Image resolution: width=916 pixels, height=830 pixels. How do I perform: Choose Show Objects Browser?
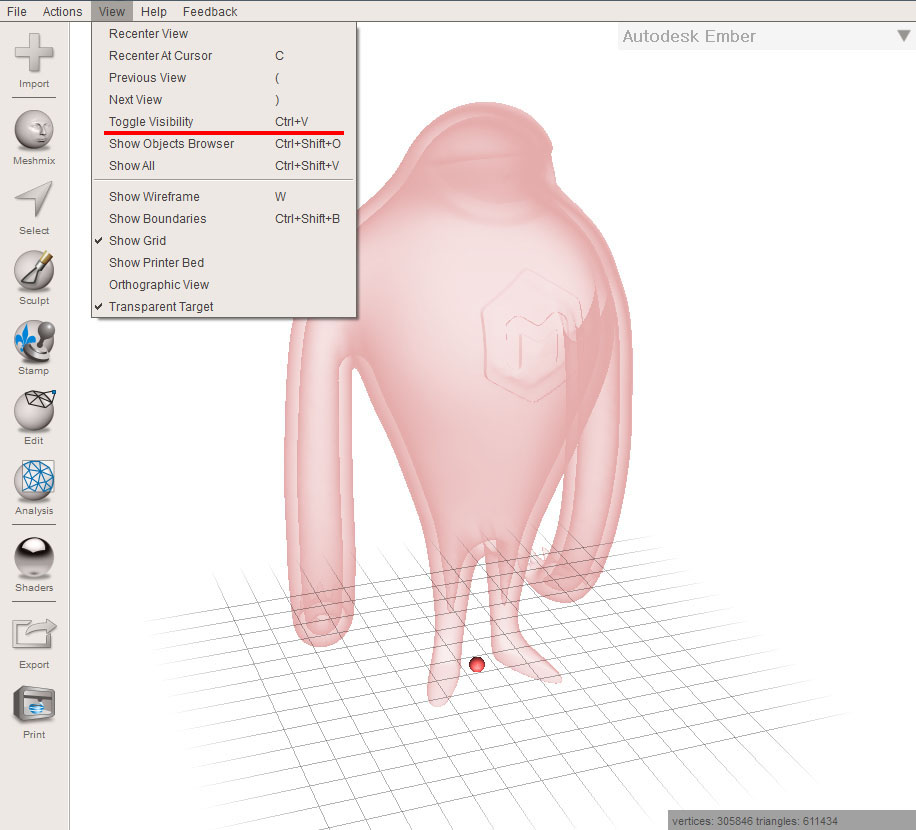(x=224, y=144)
